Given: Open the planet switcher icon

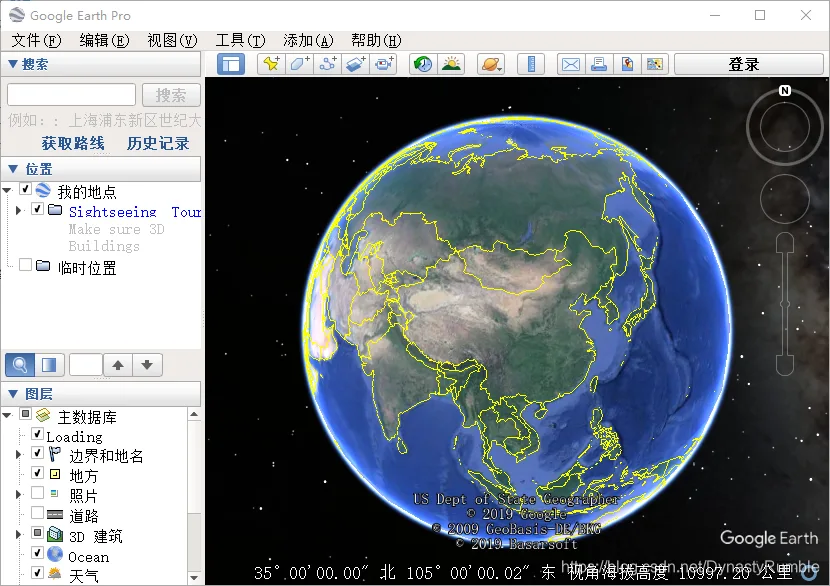Looking at the screenshot, I should (491, 65).
